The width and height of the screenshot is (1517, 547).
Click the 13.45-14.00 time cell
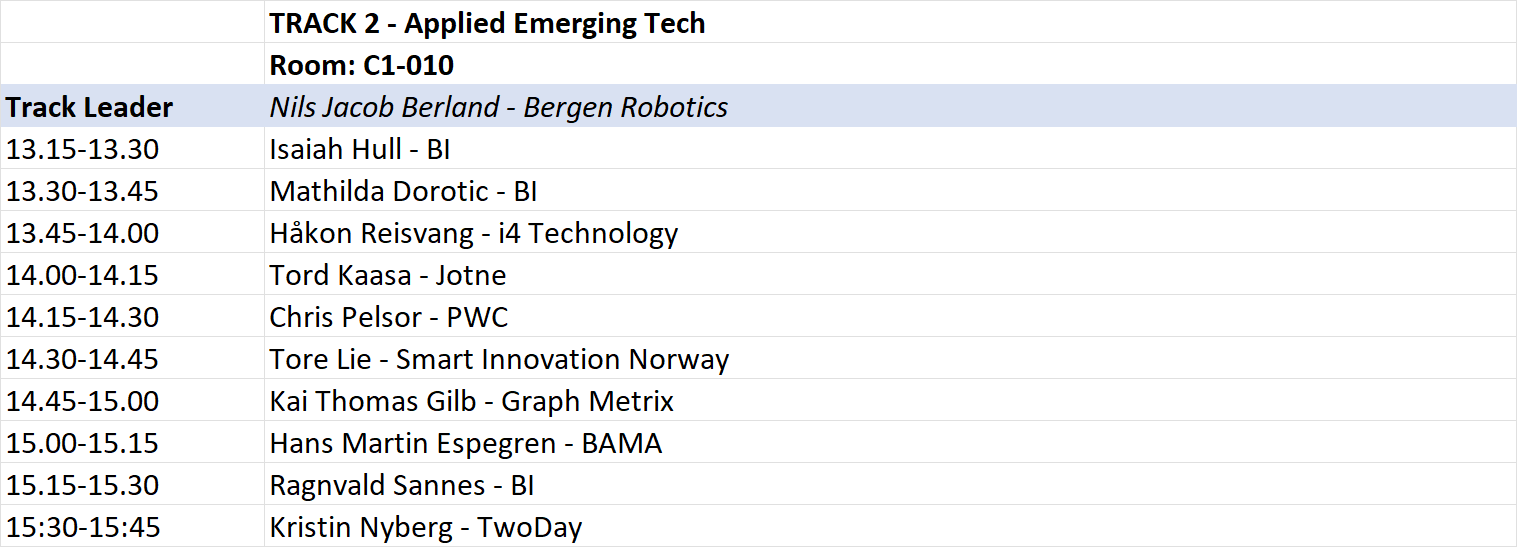click(x=132, y=232)
